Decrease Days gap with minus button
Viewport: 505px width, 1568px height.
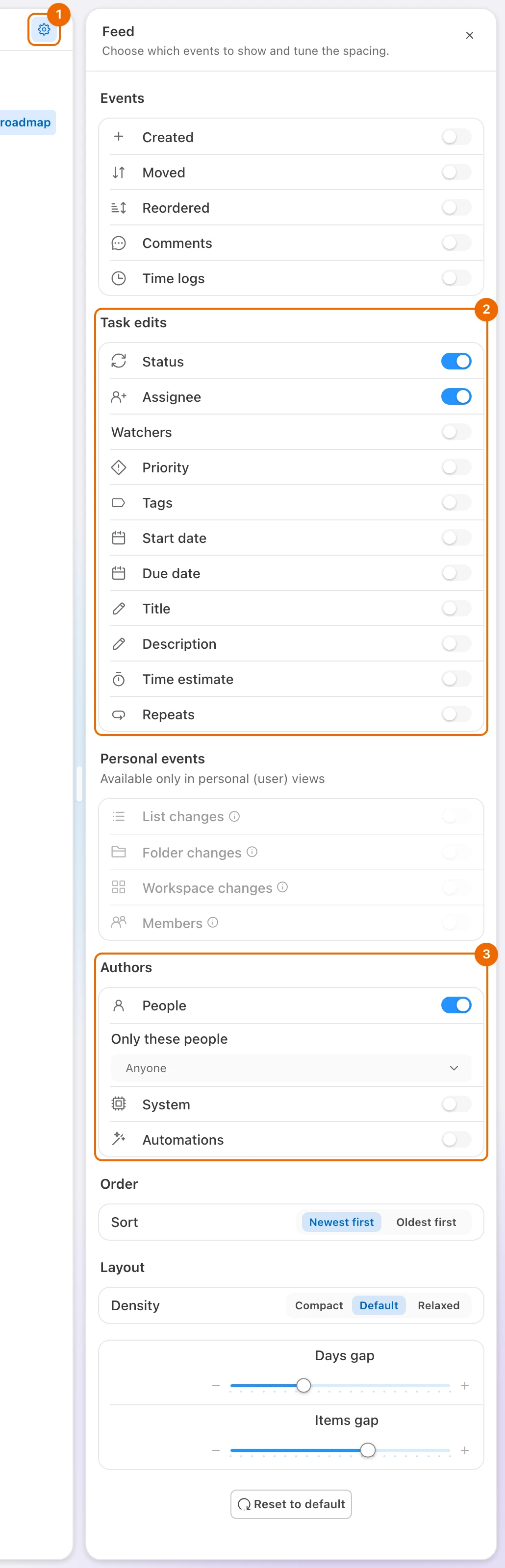click(216, 1385)
